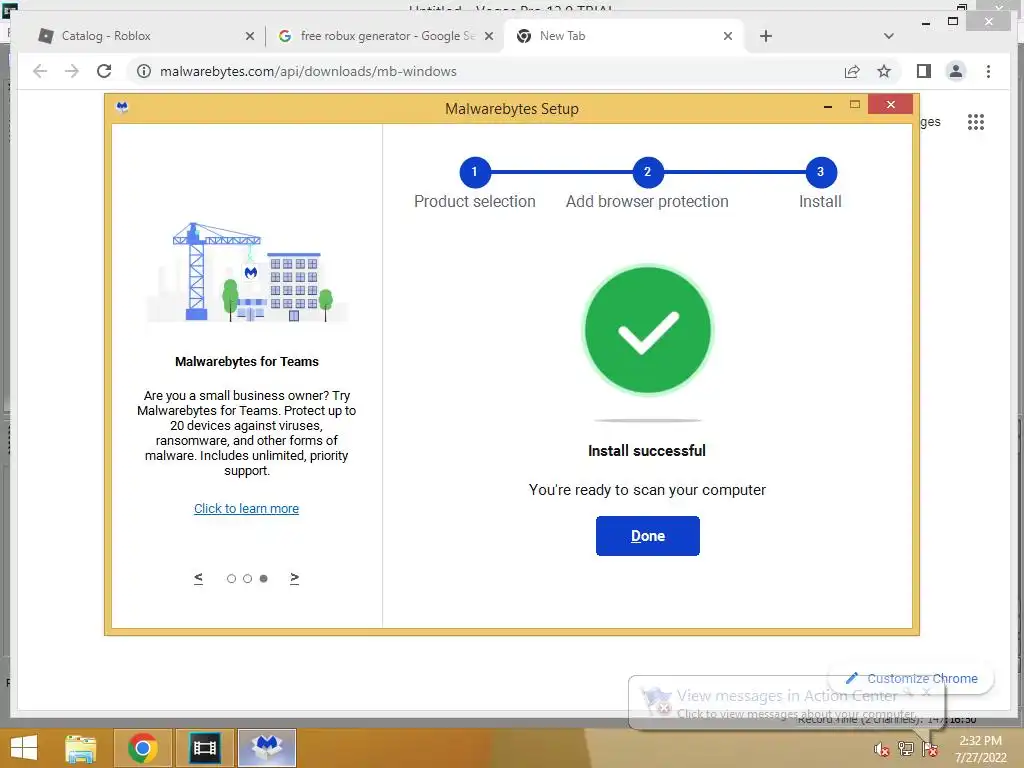
Task: Close the Catalog - Roblox tab
Action: point(249,36)
